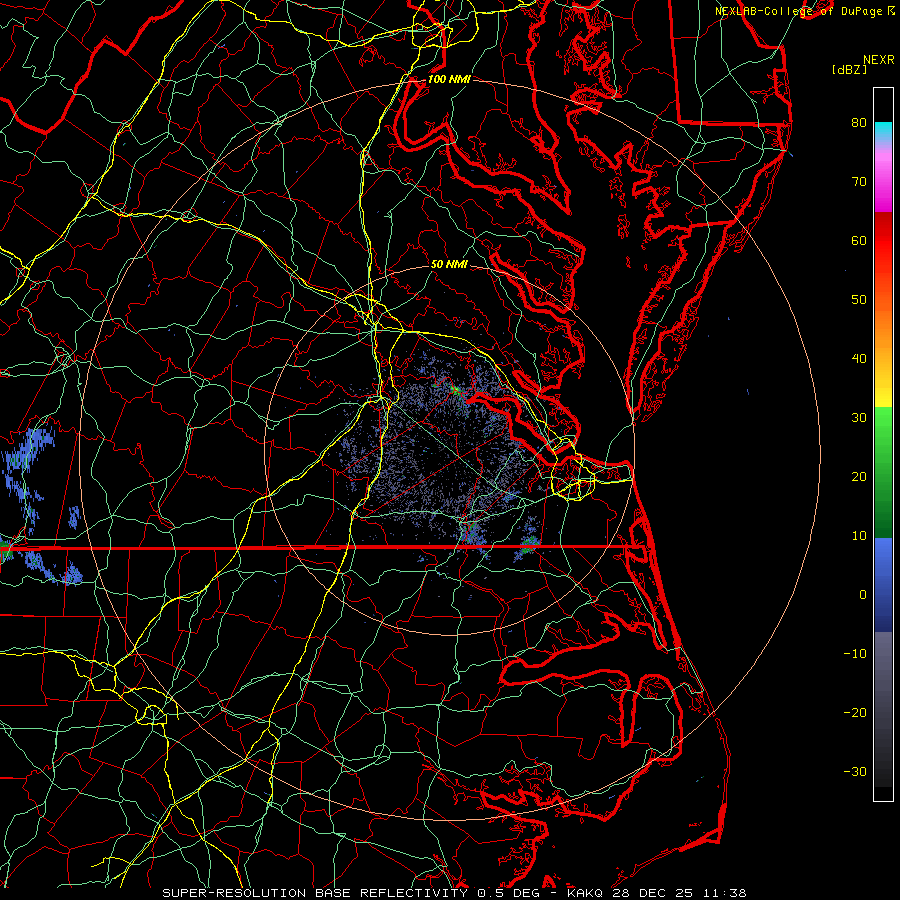The width and height of the screenshot is (900, 900).
Task: Click the 80 dBZ value on scale
Action: [x=859, y=122]
